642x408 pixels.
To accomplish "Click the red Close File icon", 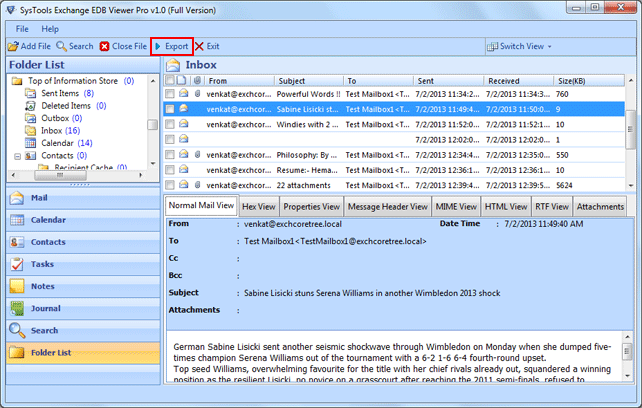I will (104, 46).
